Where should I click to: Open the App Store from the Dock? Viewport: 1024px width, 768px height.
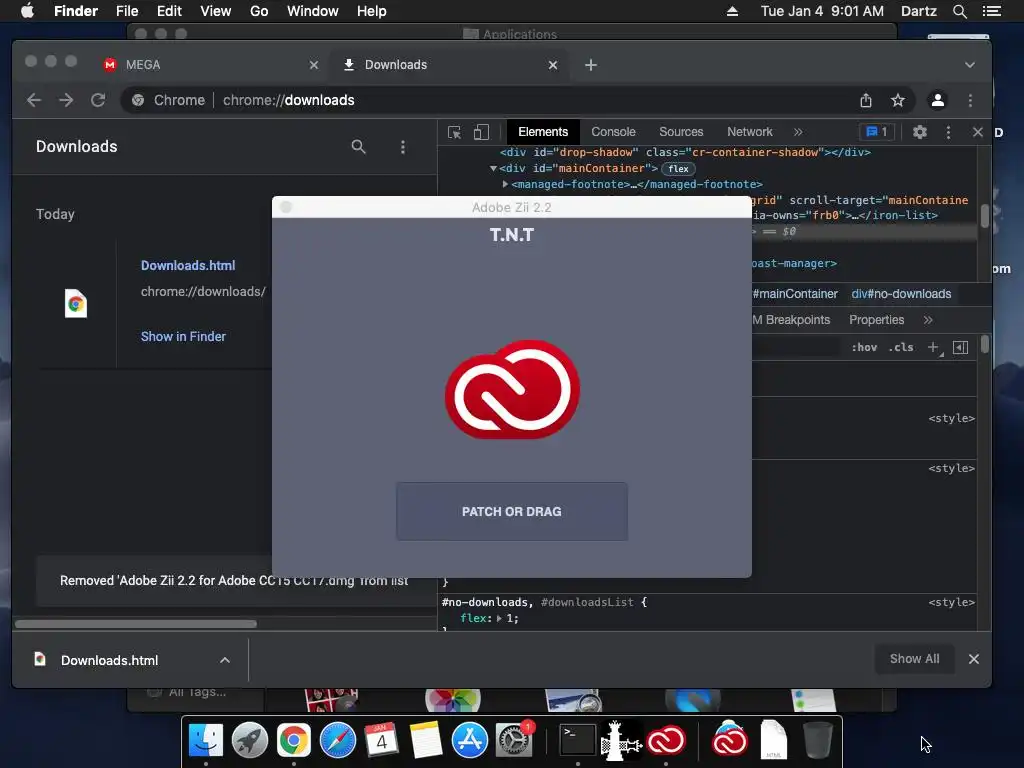click(470, 741)
